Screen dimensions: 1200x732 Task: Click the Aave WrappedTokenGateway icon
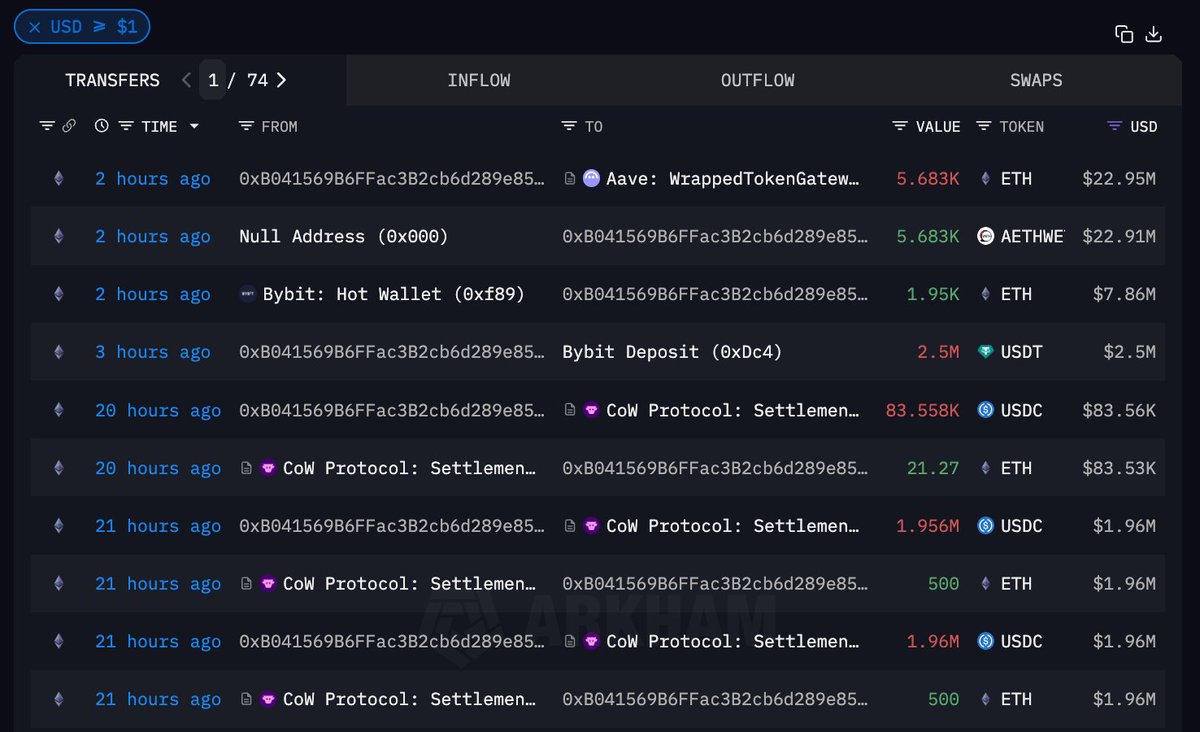tap(591, 179)
